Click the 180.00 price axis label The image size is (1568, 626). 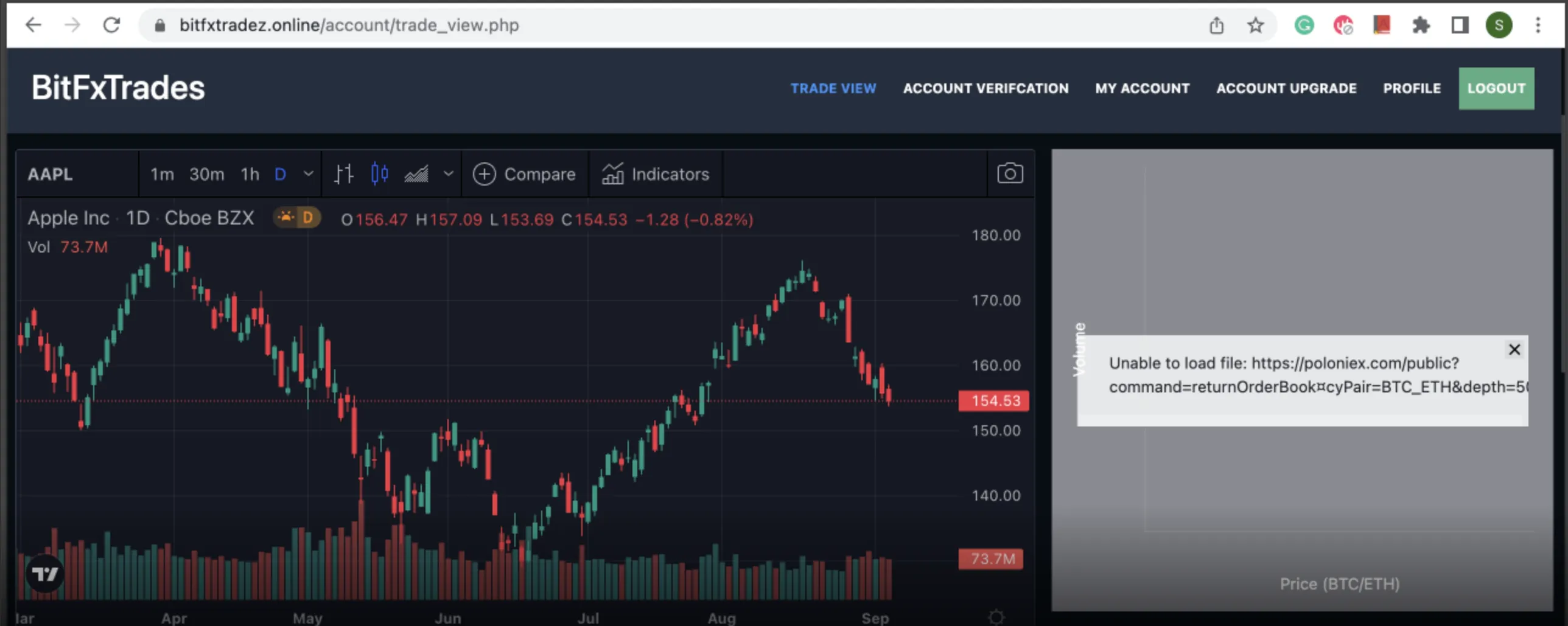996,235
